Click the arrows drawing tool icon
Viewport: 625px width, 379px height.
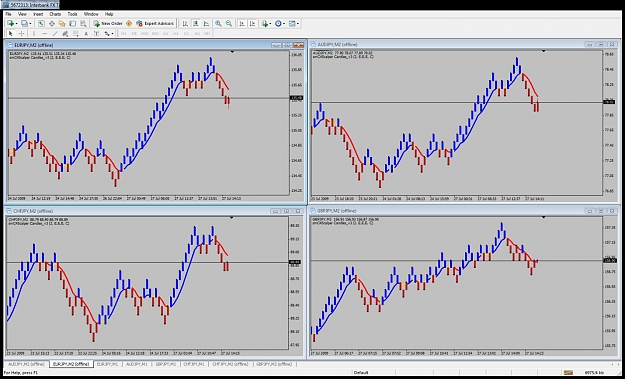tap(107, 33)
